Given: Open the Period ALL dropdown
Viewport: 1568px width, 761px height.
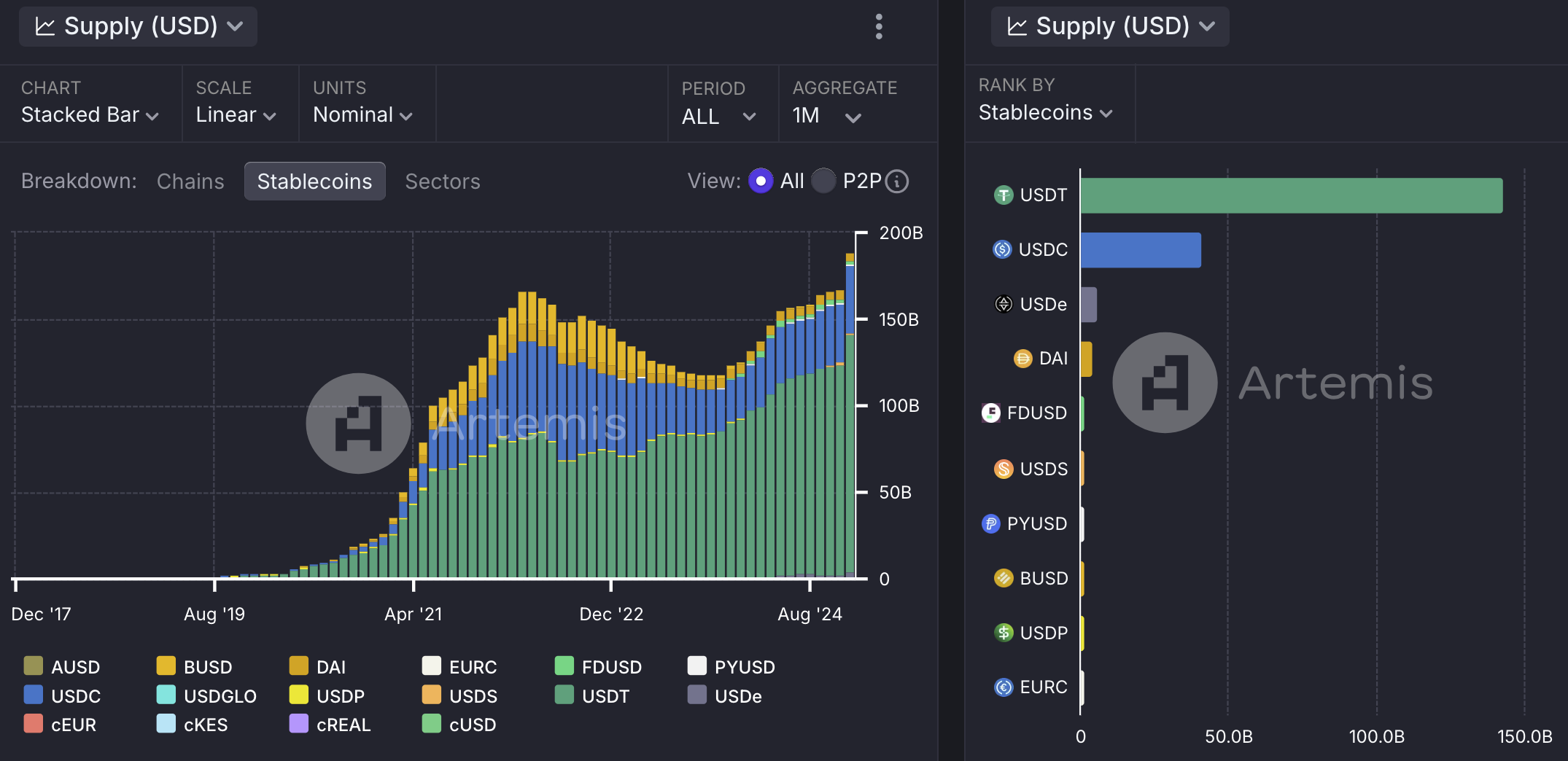Looking at the screenshot, I should 719,117.
